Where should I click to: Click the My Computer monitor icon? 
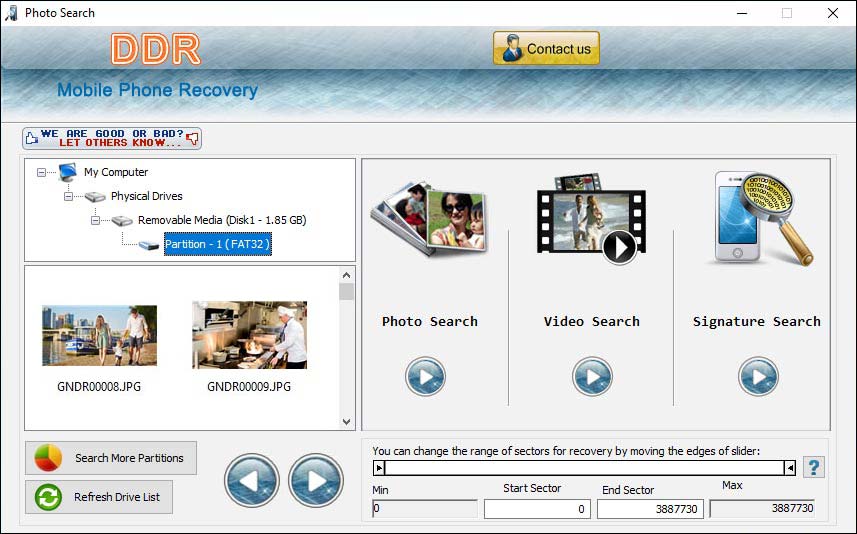(68, 172)
